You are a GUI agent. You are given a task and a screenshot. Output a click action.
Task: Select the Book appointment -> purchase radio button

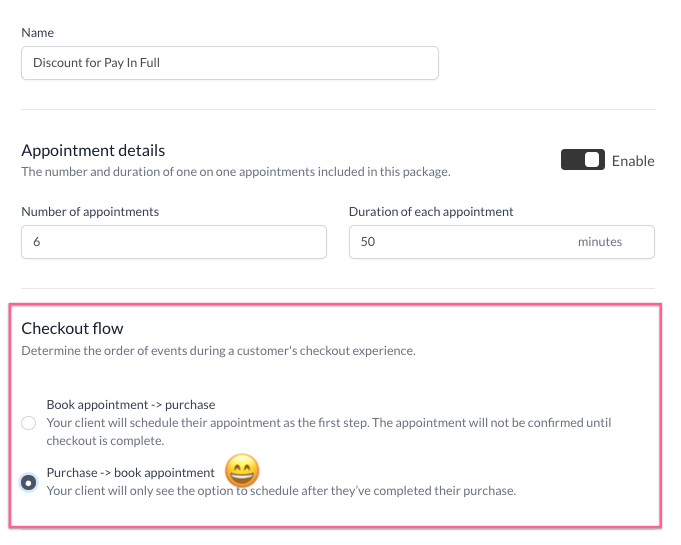[28, 423]
